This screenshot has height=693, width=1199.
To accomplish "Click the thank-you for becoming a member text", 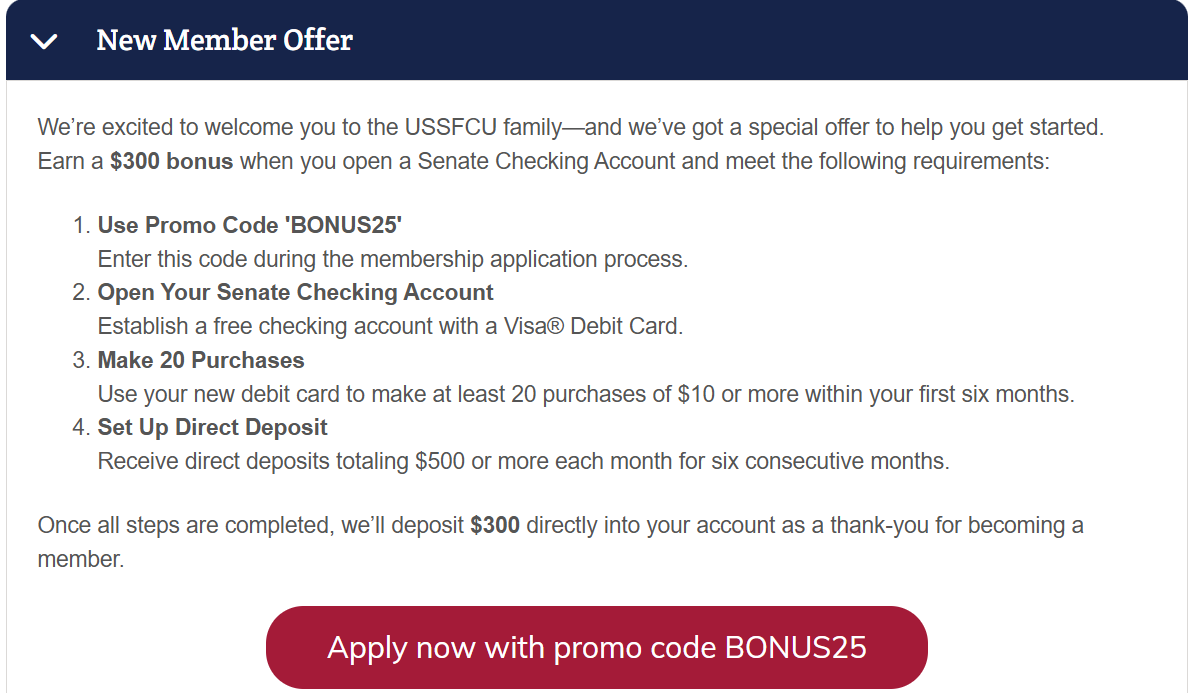I will [x=561, y=542].
